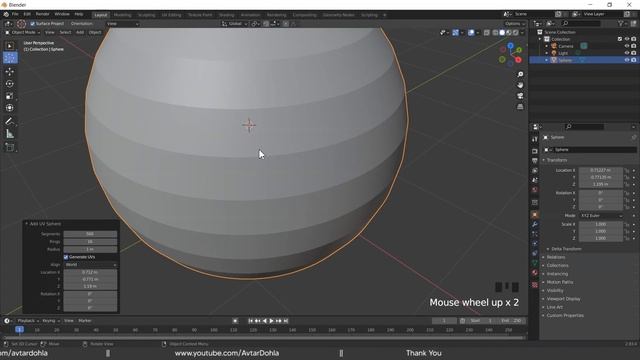The image size is (640, 360).
Task: Click the play animation button
Action: [x=271, y=321]
